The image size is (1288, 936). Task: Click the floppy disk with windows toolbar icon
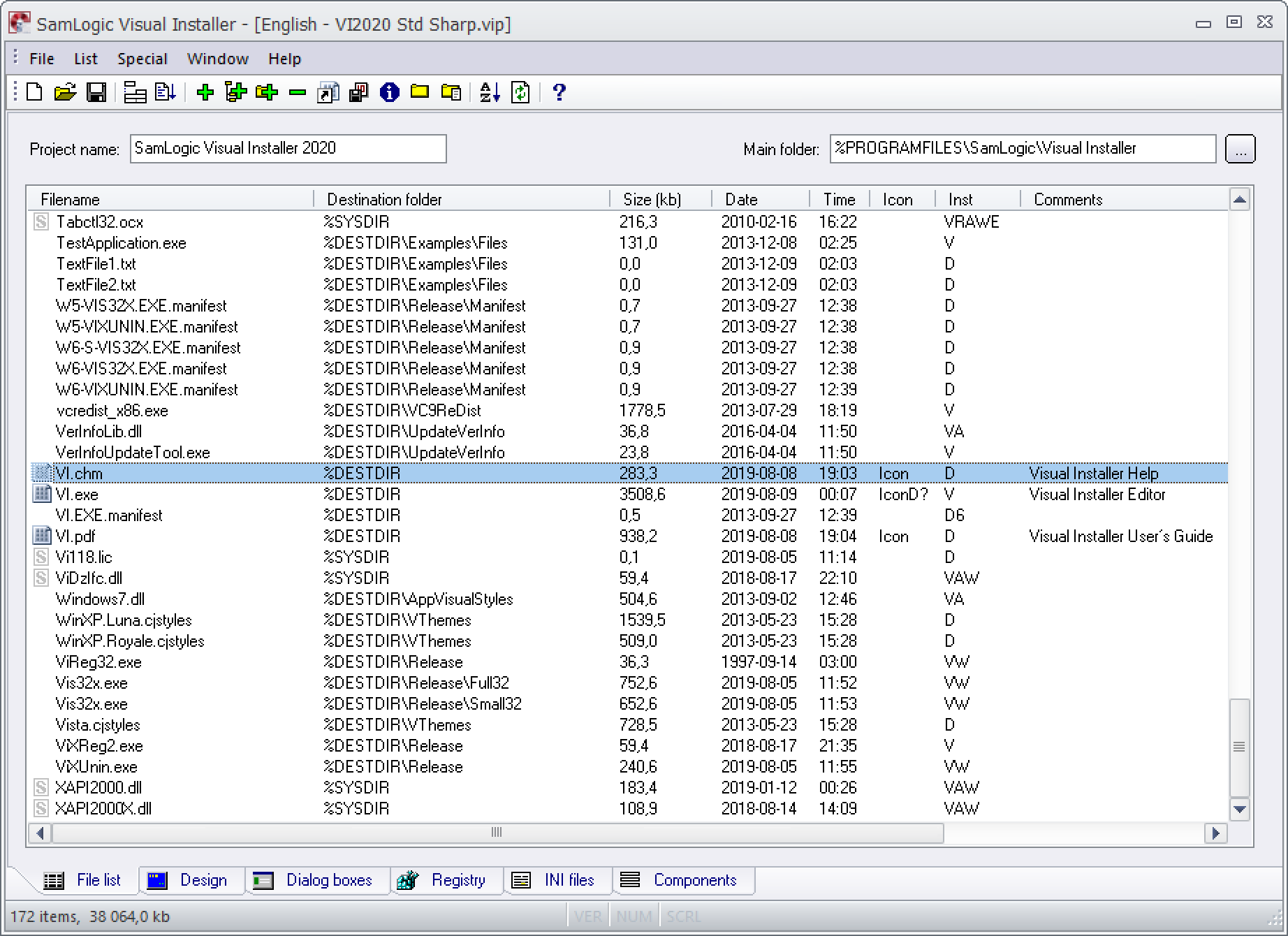point(358,92)
